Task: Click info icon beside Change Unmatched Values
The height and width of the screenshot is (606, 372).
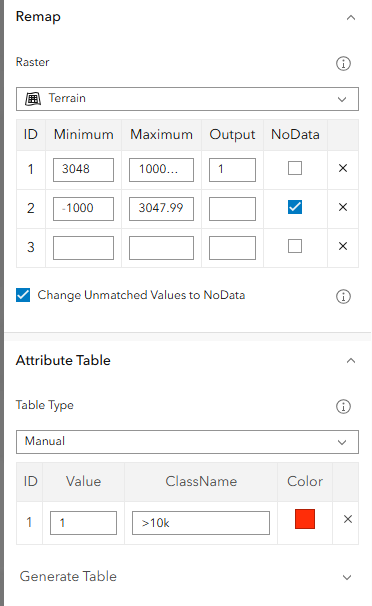Action: [343, 296]
